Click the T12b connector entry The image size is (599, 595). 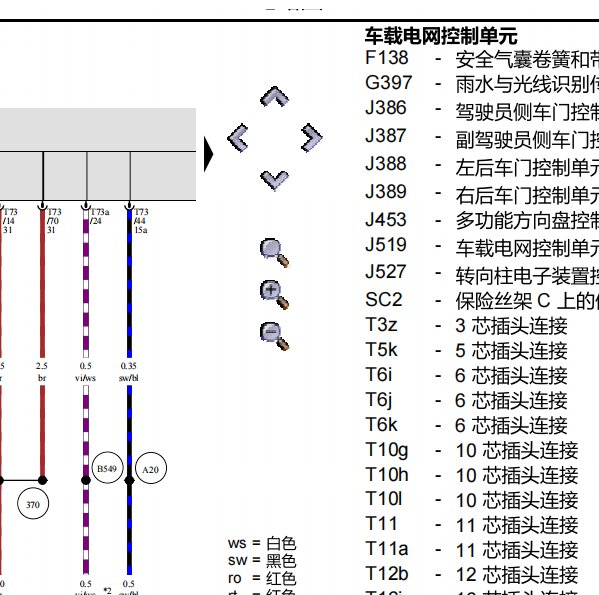pyautogui.click(x=471, y=574)
